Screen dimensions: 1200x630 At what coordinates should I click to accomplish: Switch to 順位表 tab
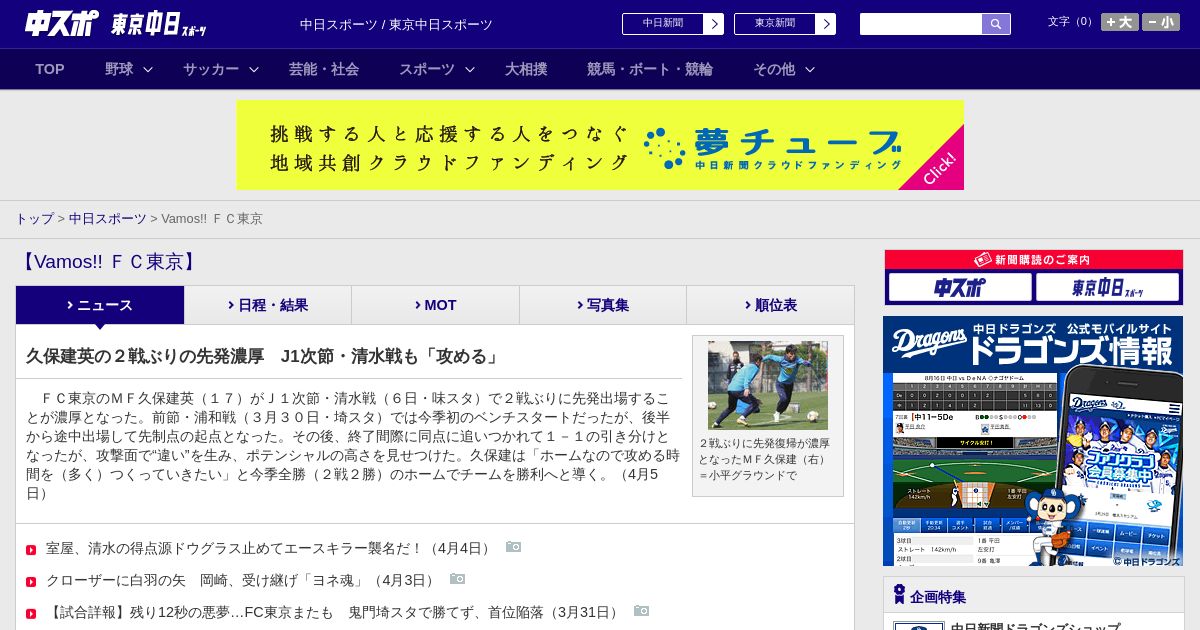pyautogui.click(x=770, y=305)
